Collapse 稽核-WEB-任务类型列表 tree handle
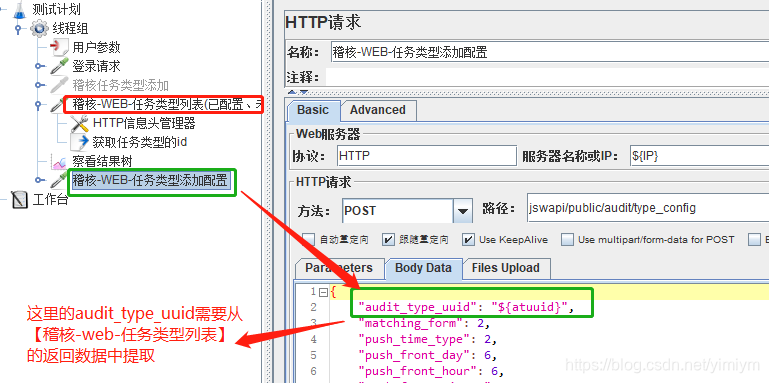Viewport: 769px width, 383px height. click(39, 104)
